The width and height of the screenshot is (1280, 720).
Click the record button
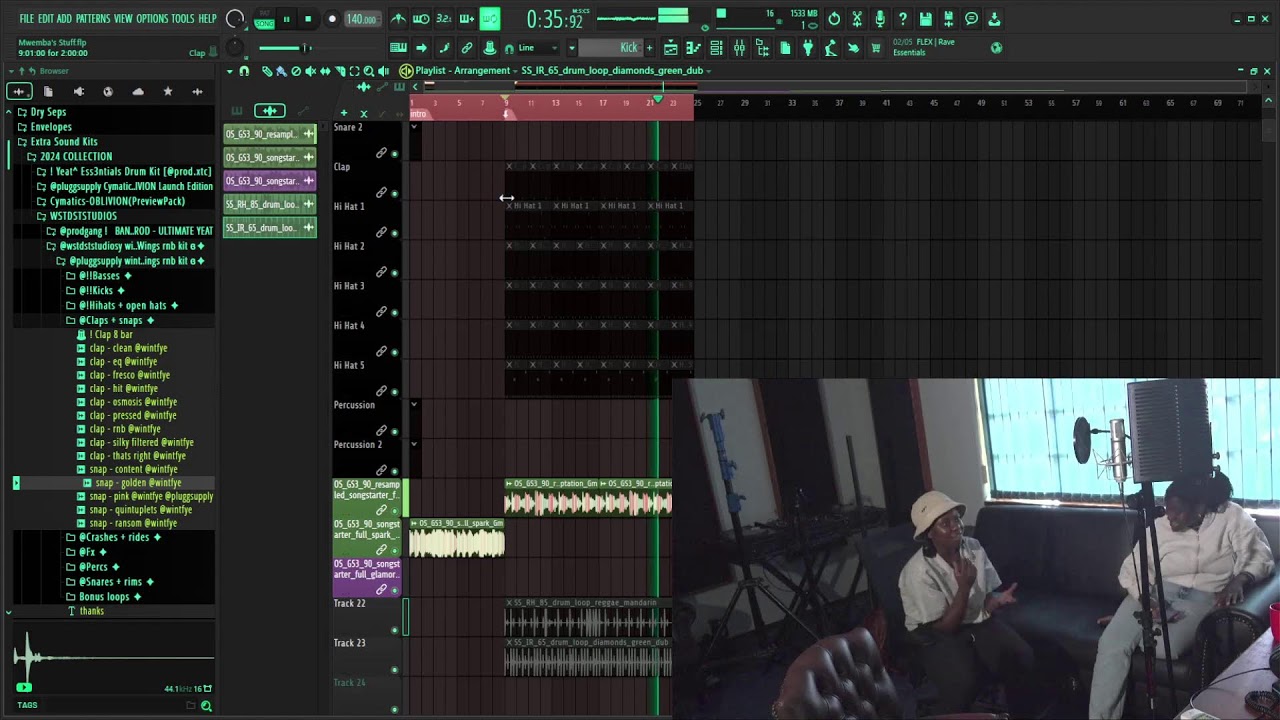point(332,19)
